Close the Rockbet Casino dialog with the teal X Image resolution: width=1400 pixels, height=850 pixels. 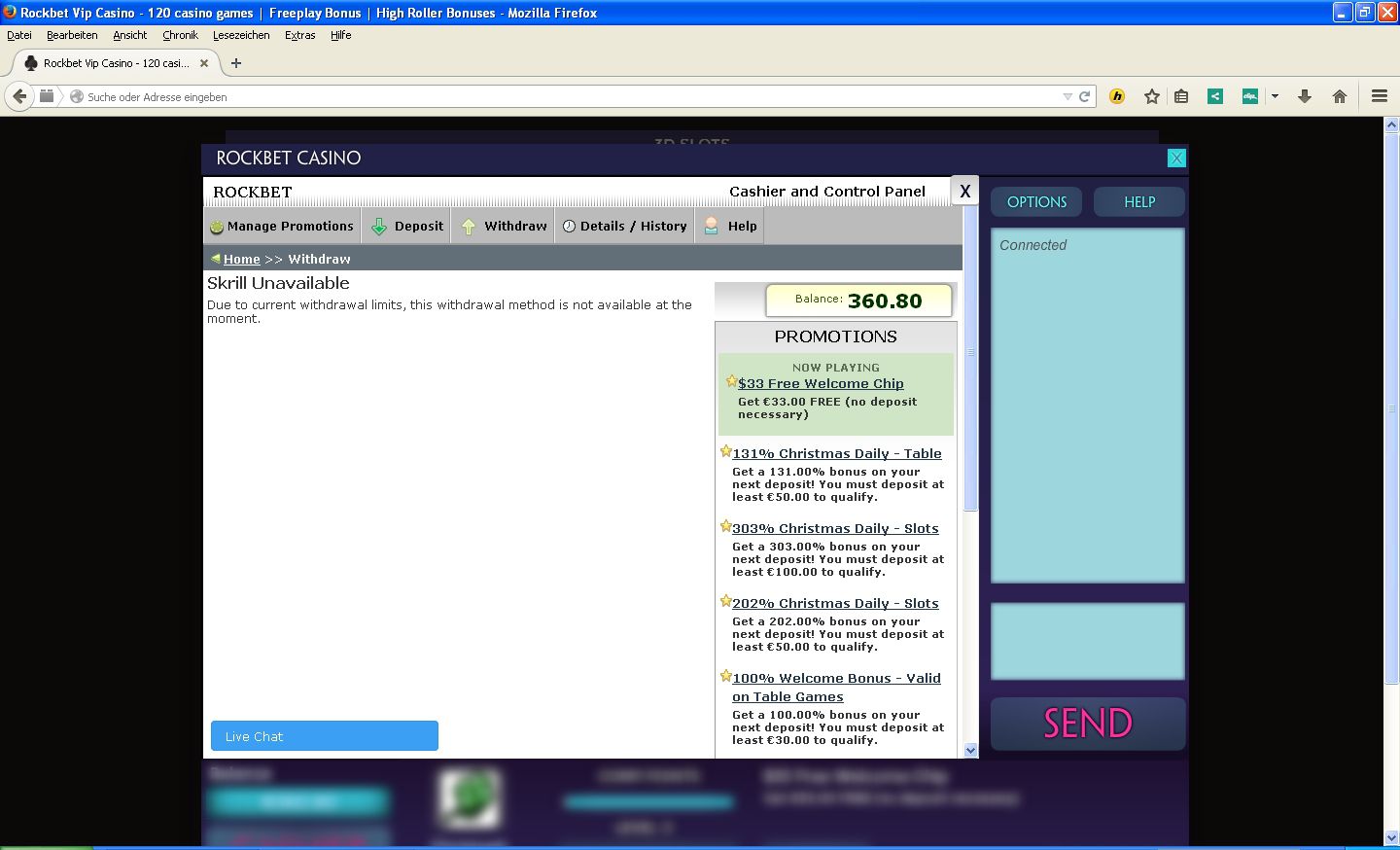click(x=1176, y=159)
